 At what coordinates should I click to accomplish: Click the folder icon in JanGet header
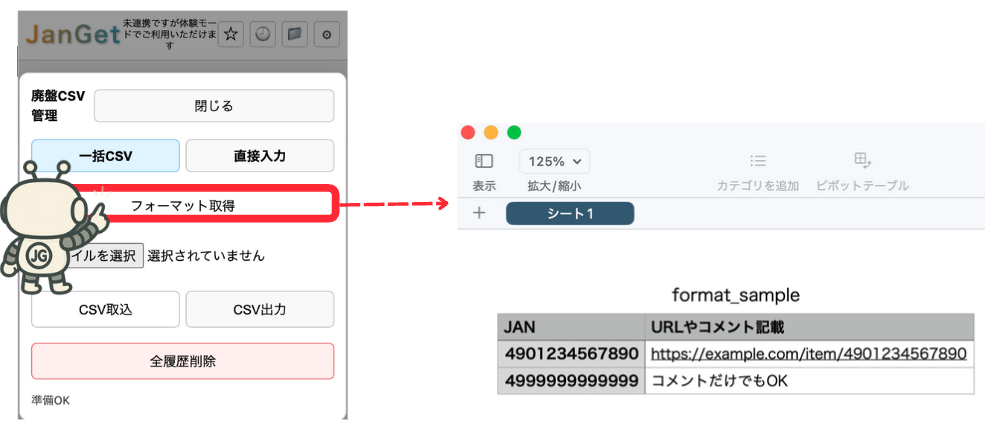(x=295, y=35)
